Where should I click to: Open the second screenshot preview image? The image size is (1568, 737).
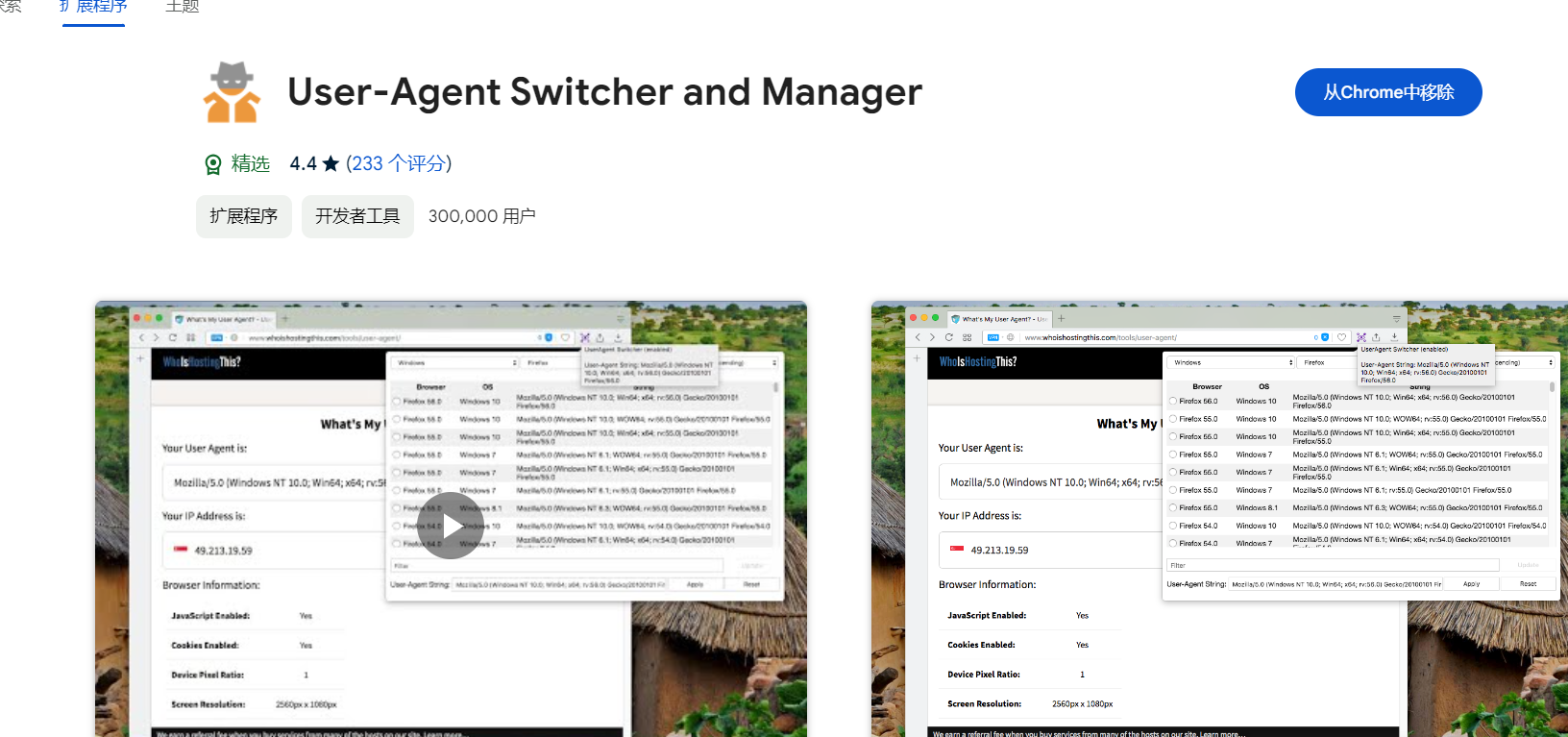(x=1219, y=519)
